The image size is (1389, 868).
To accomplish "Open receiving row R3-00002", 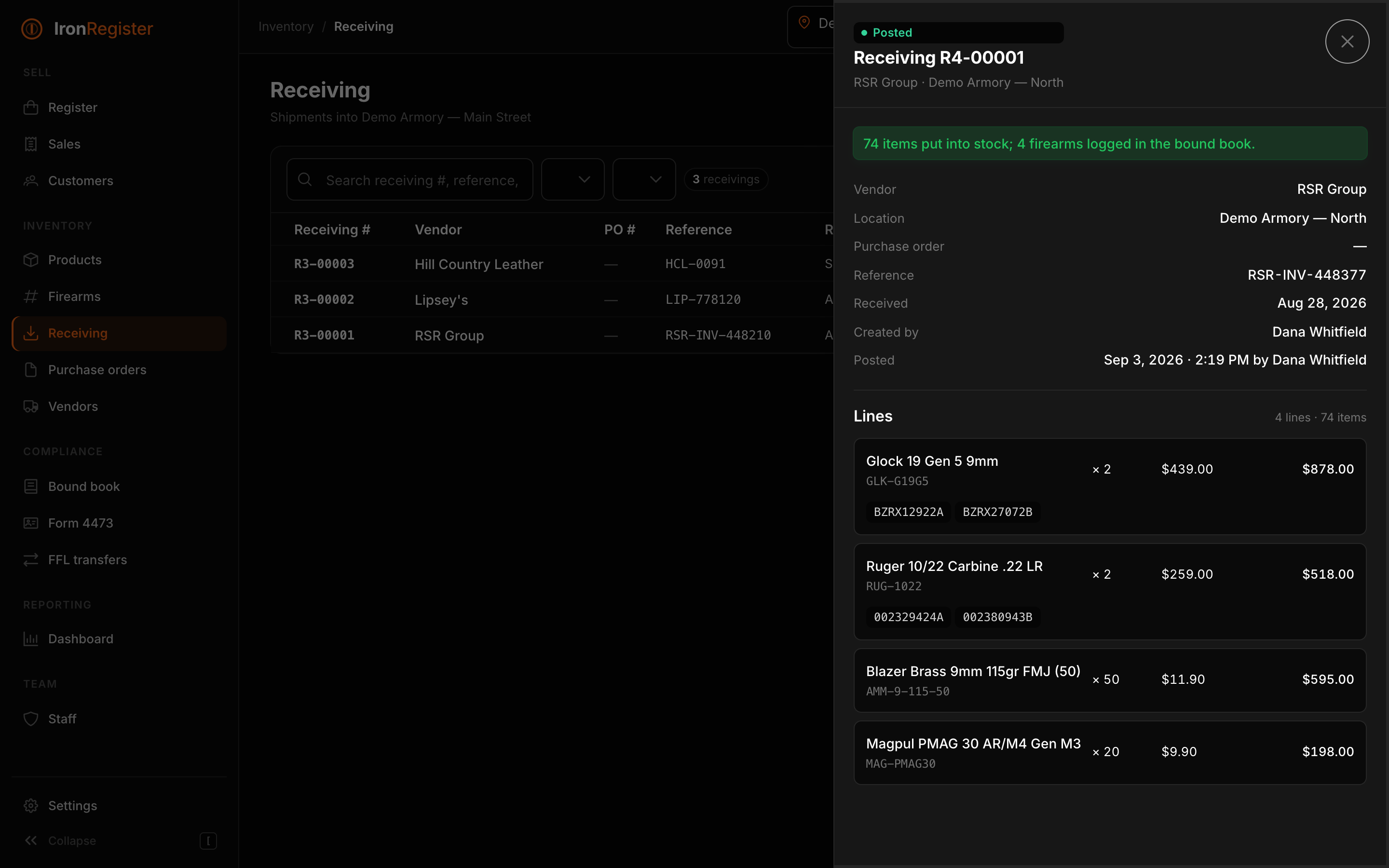I will pyautogui.click(x=552, y=299).
